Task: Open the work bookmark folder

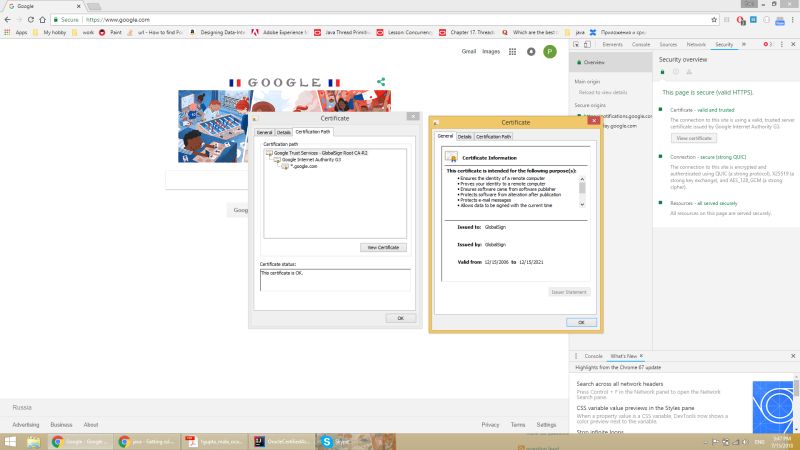Action: [83, 32]
